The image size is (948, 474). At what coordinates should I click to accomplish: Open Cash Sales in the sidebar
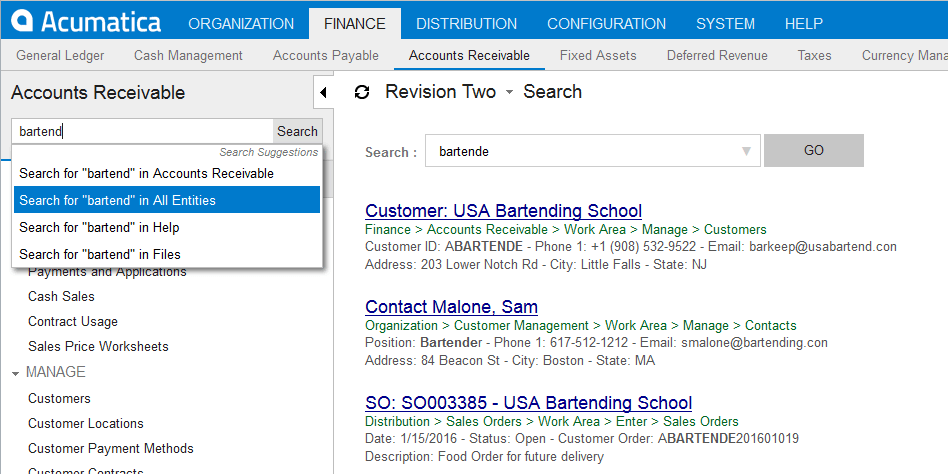[61, 297]
